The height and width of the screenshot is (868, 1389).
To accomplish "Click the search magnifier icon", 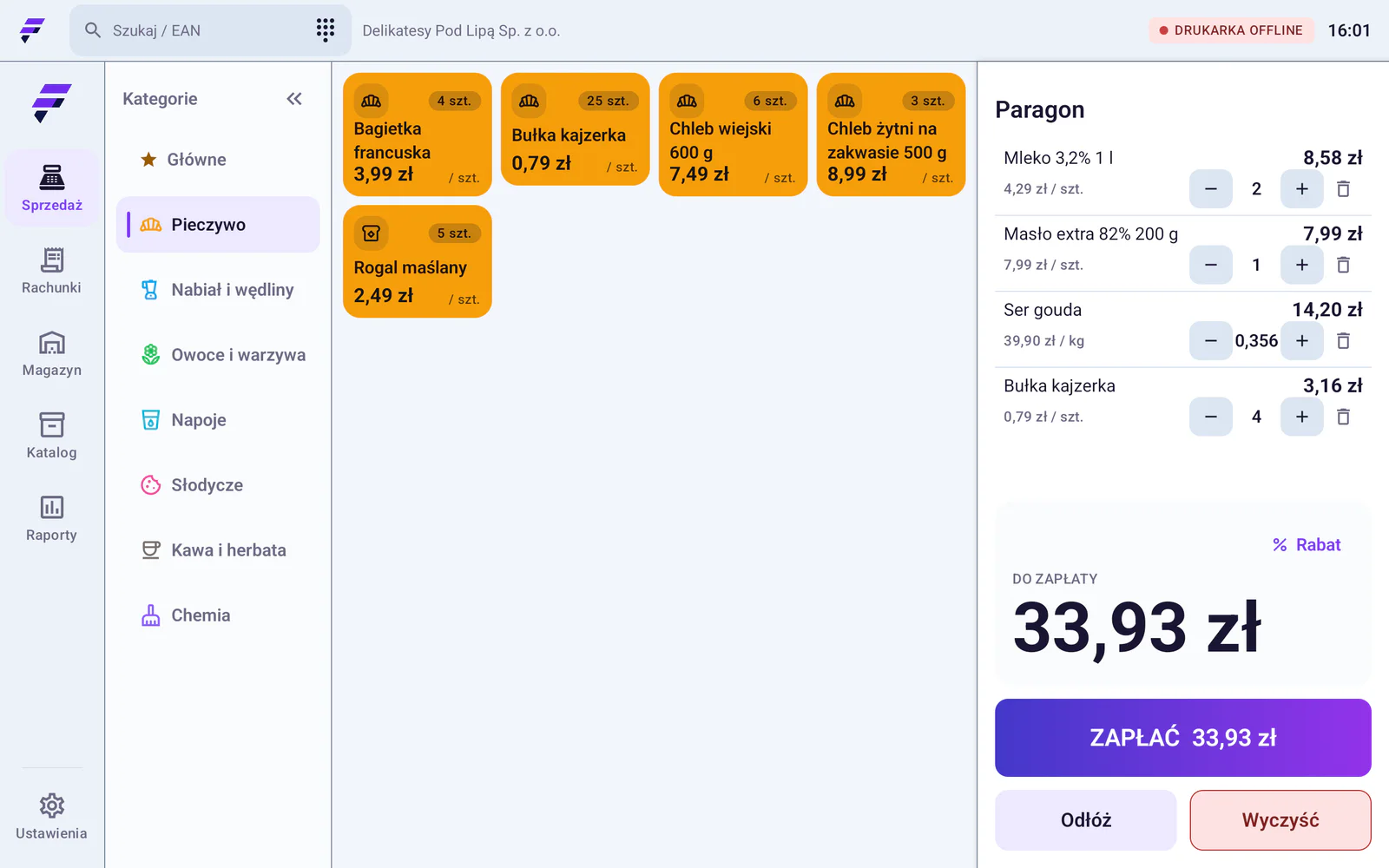I will click(93, 30).
